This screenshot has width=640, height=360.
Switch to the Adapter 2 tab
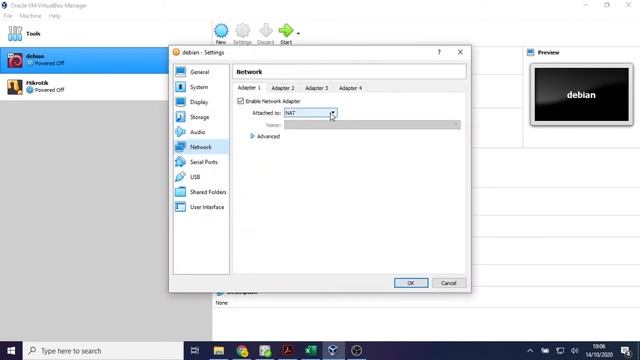[283, 88]
